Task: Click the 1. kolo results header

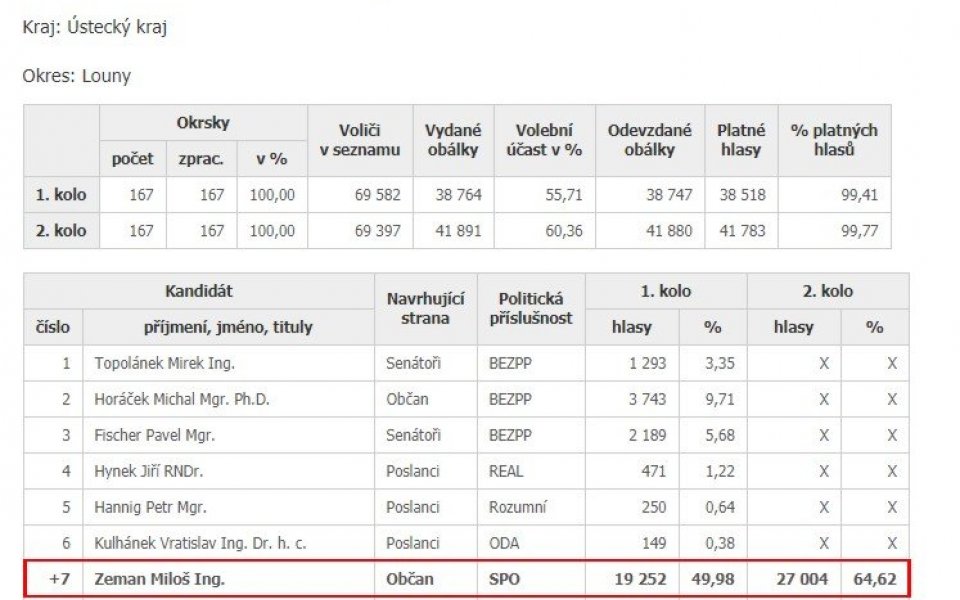Action: [666, 291]
